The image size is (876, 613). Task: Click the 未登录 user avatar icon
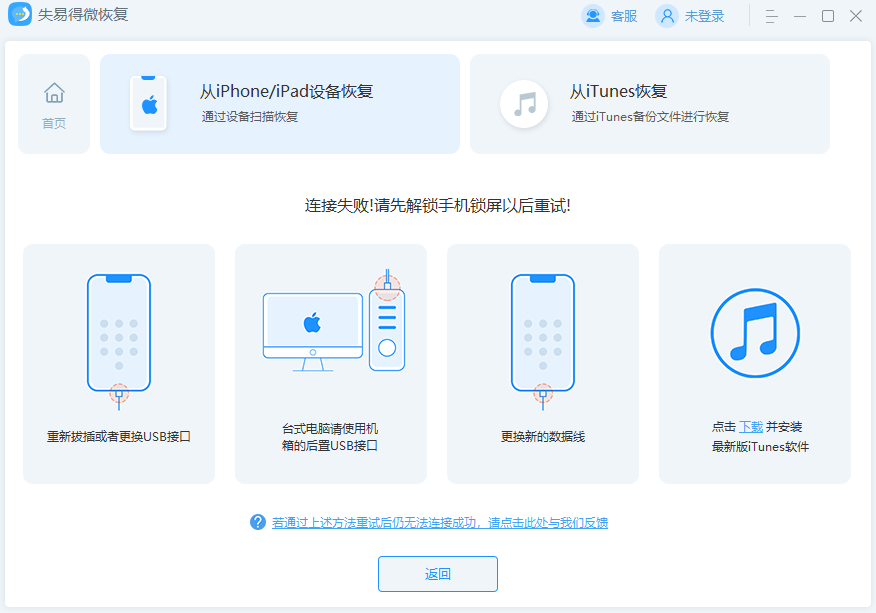(x=667, y=16)
